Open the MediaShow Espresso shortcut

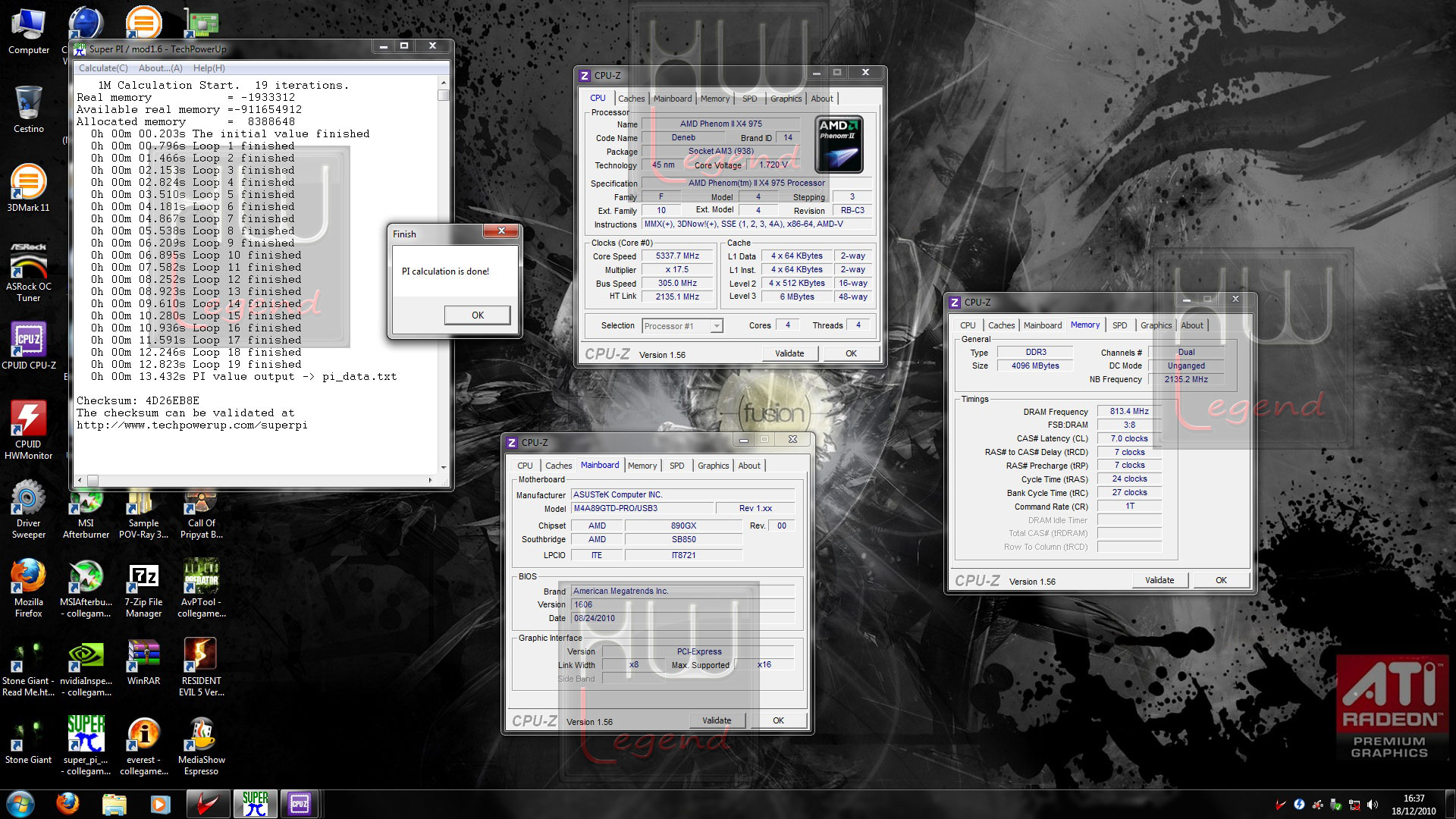point(201,745)
